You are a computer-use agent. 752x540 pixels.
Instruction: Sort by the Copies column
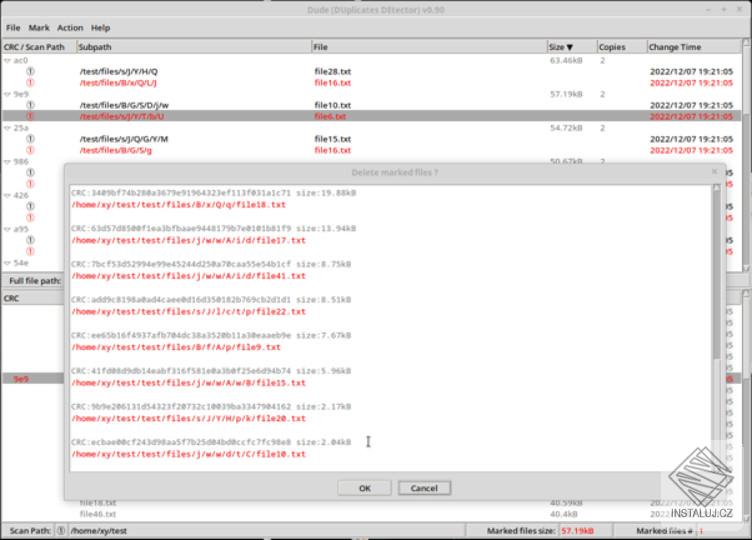click(622, 47)
